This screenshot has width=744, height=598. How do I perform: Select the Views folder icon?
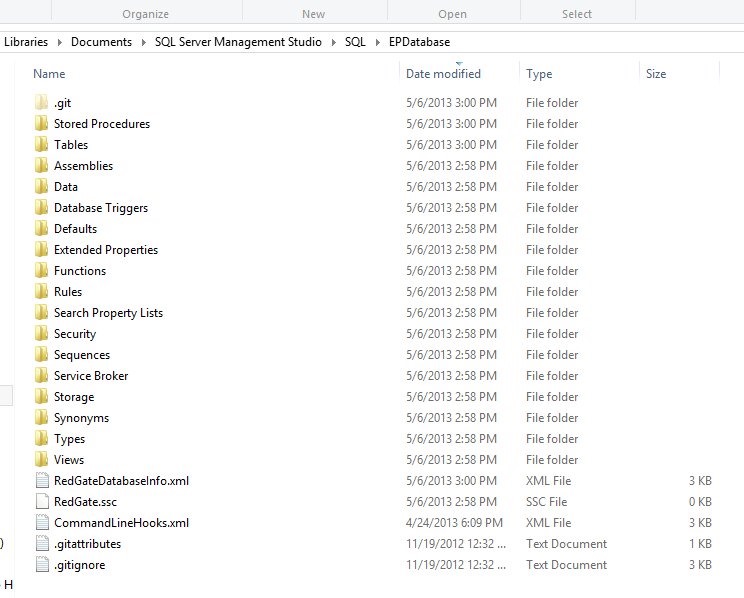tap(41, 460)
